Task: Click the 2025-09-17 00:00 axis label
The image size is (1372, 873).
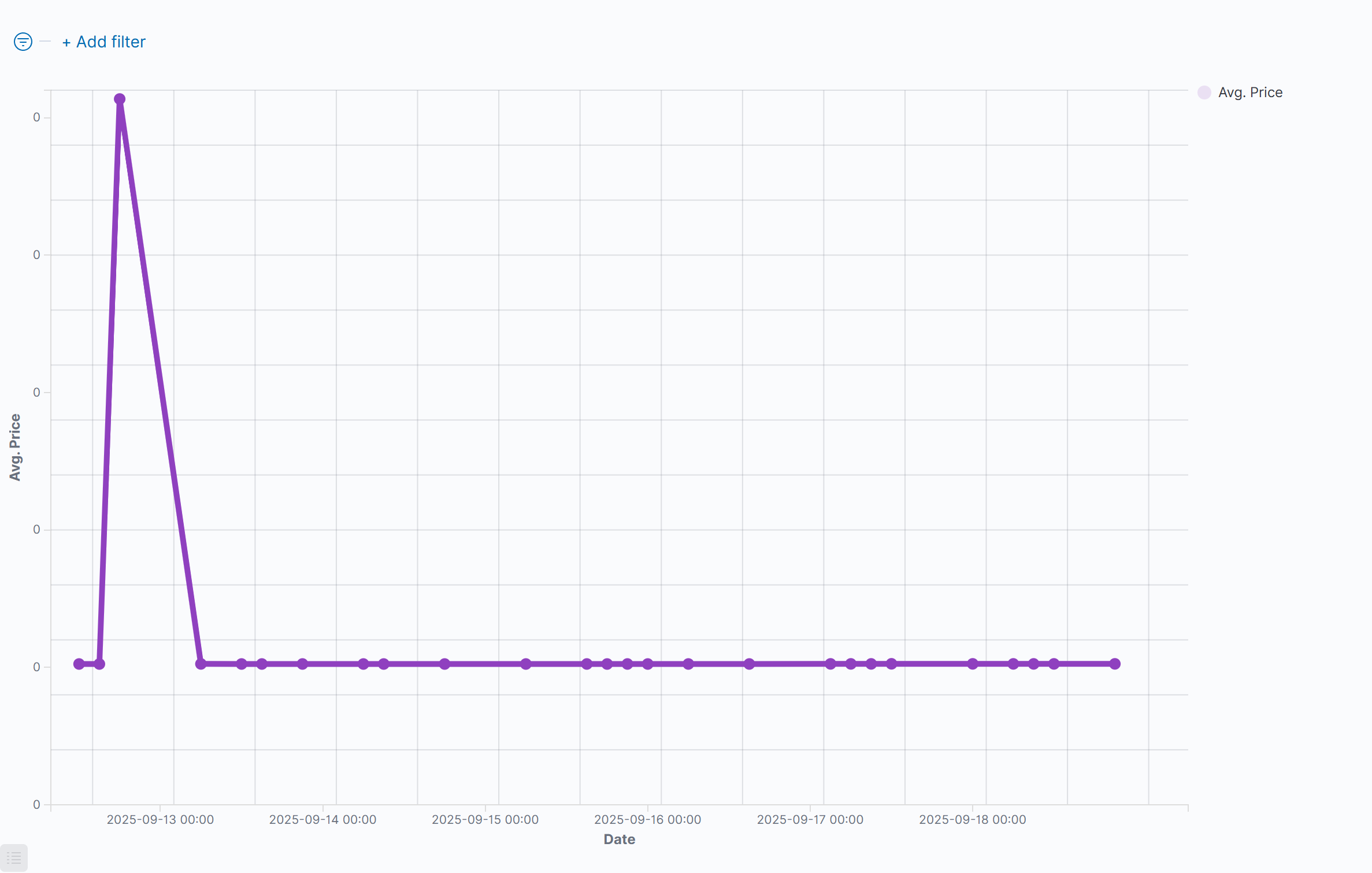Action: pos(810,819)
